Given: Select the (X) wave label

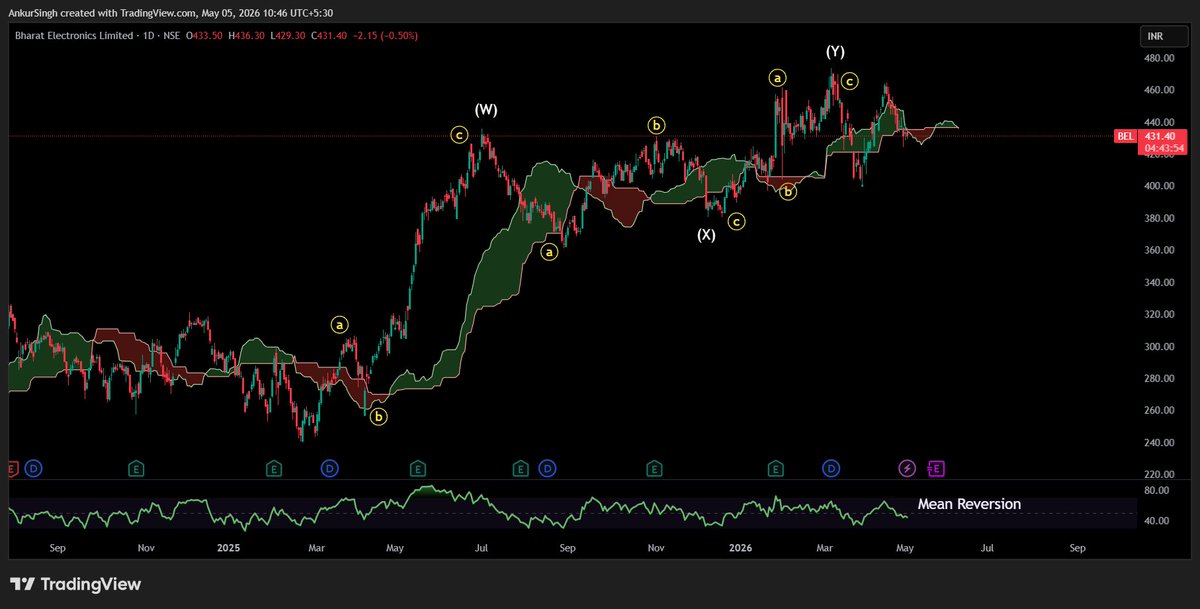Looking at the screenshot, I should coord(706,235).
